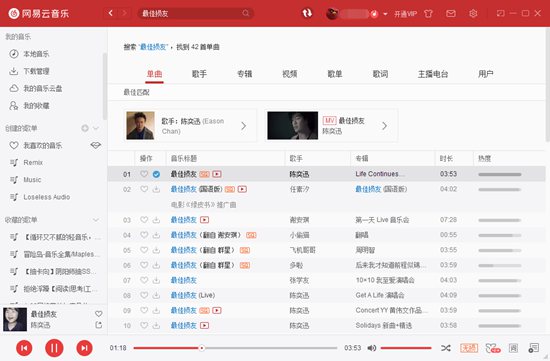550x361 pixels.
Task: Open the listen-together sync icon in header
Action: coord(307,13)
